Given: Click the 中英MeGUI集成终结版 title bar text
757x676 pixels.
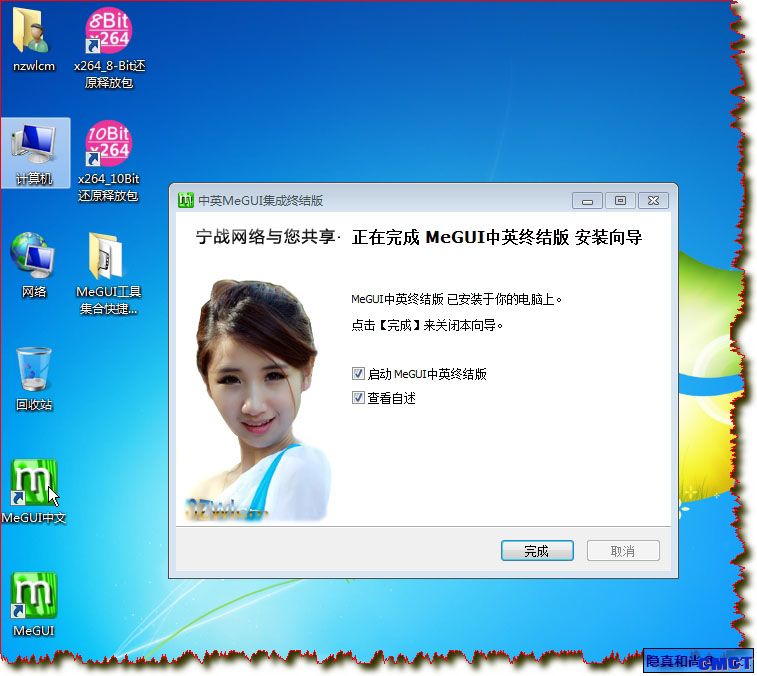Looking at the screenshot, I should [260, 200].
